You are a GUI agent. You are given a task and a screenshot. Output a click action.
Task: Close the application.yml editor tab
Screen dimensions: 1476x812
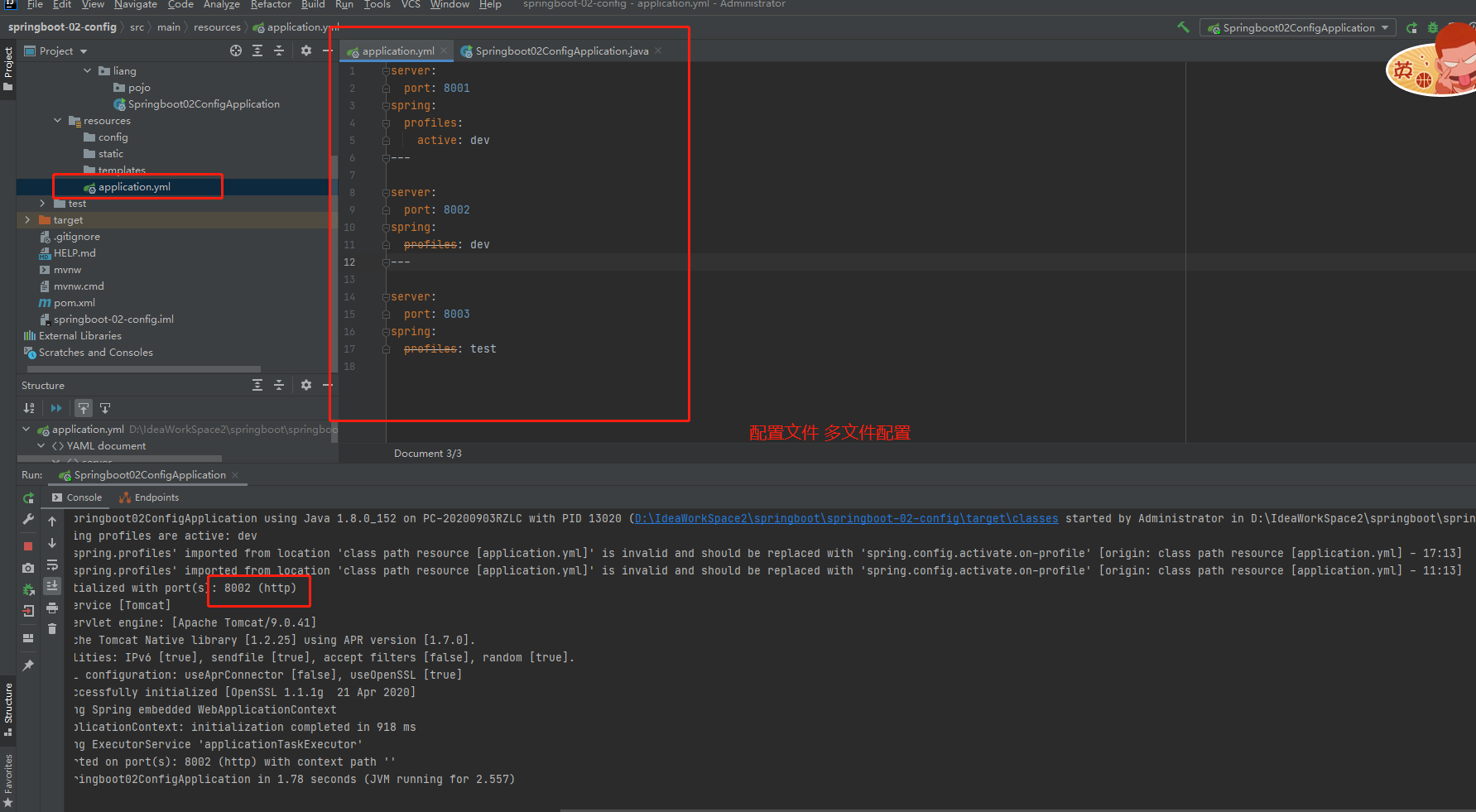[444, 50]
